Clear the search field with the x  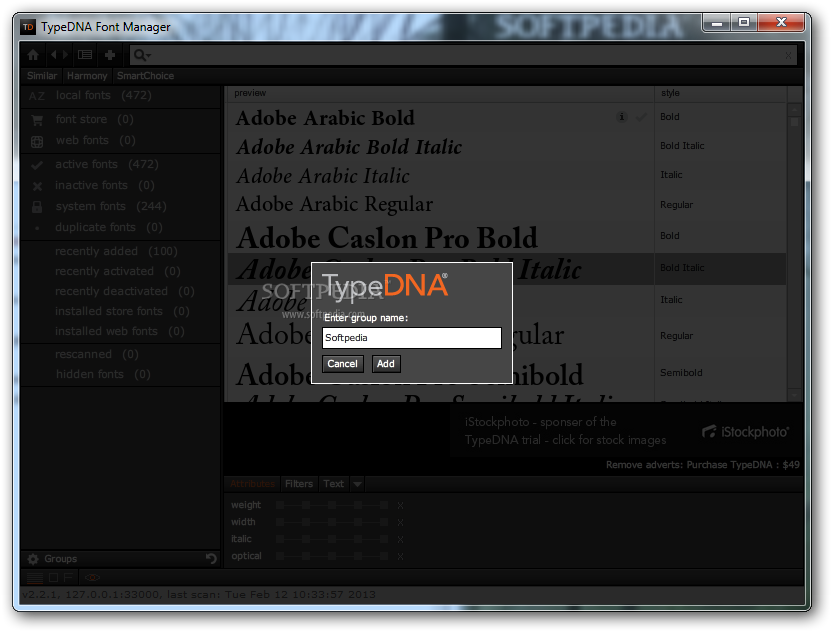pos(788,56)
